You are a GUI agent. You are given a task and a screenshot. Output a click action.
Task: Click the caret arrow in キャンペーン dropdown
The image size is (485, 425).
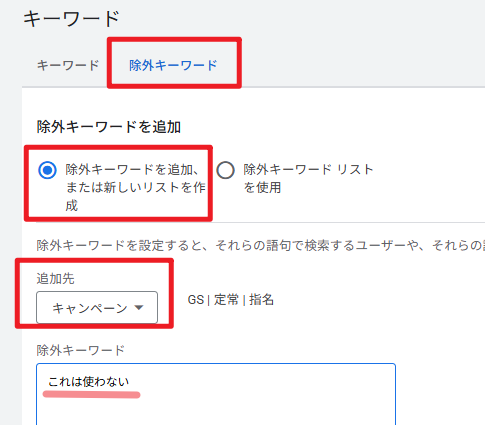139,307
